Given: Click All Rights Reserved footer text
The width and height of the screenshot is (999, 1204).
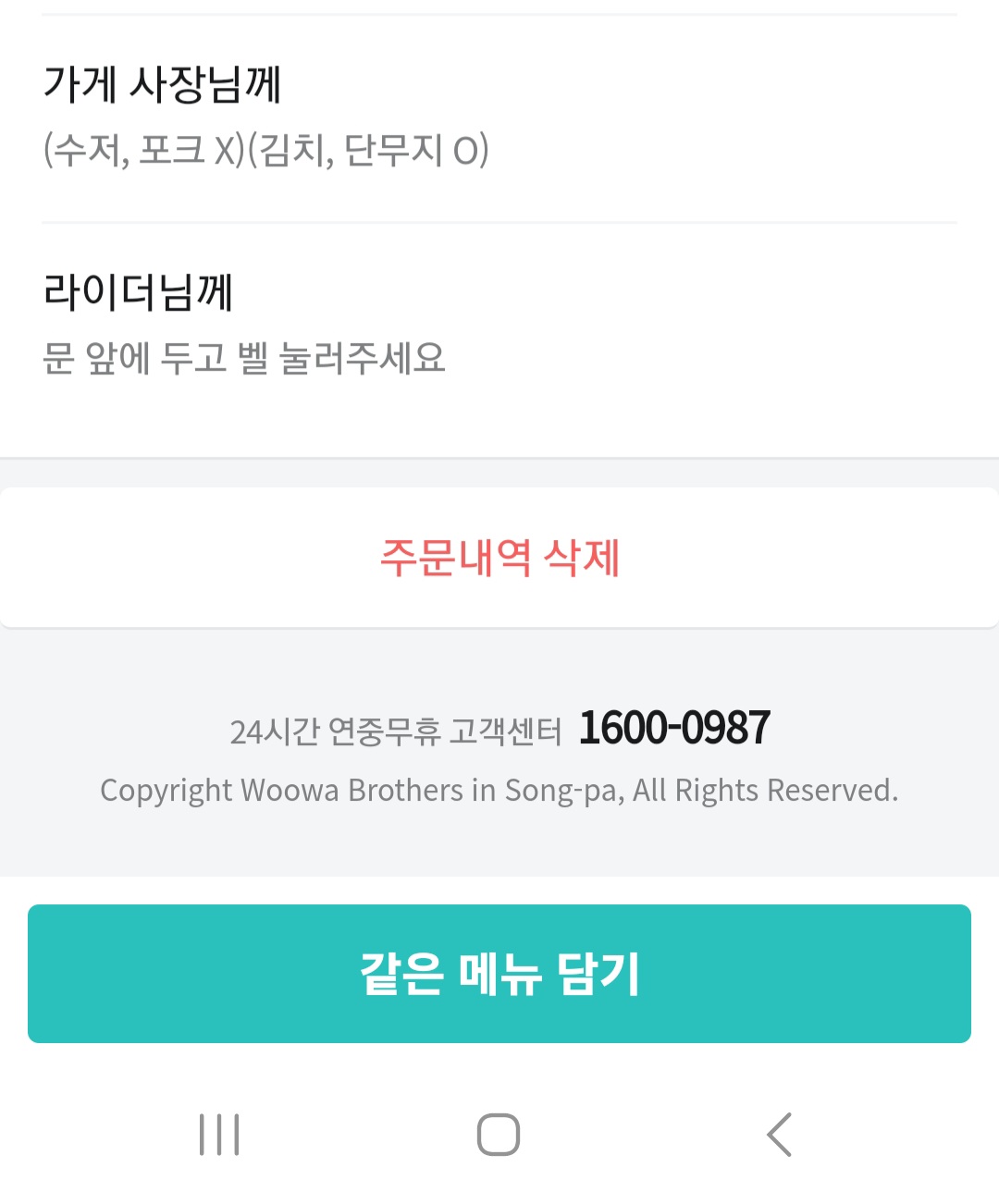Looking at the screenshot, I should tap(764, 791).
